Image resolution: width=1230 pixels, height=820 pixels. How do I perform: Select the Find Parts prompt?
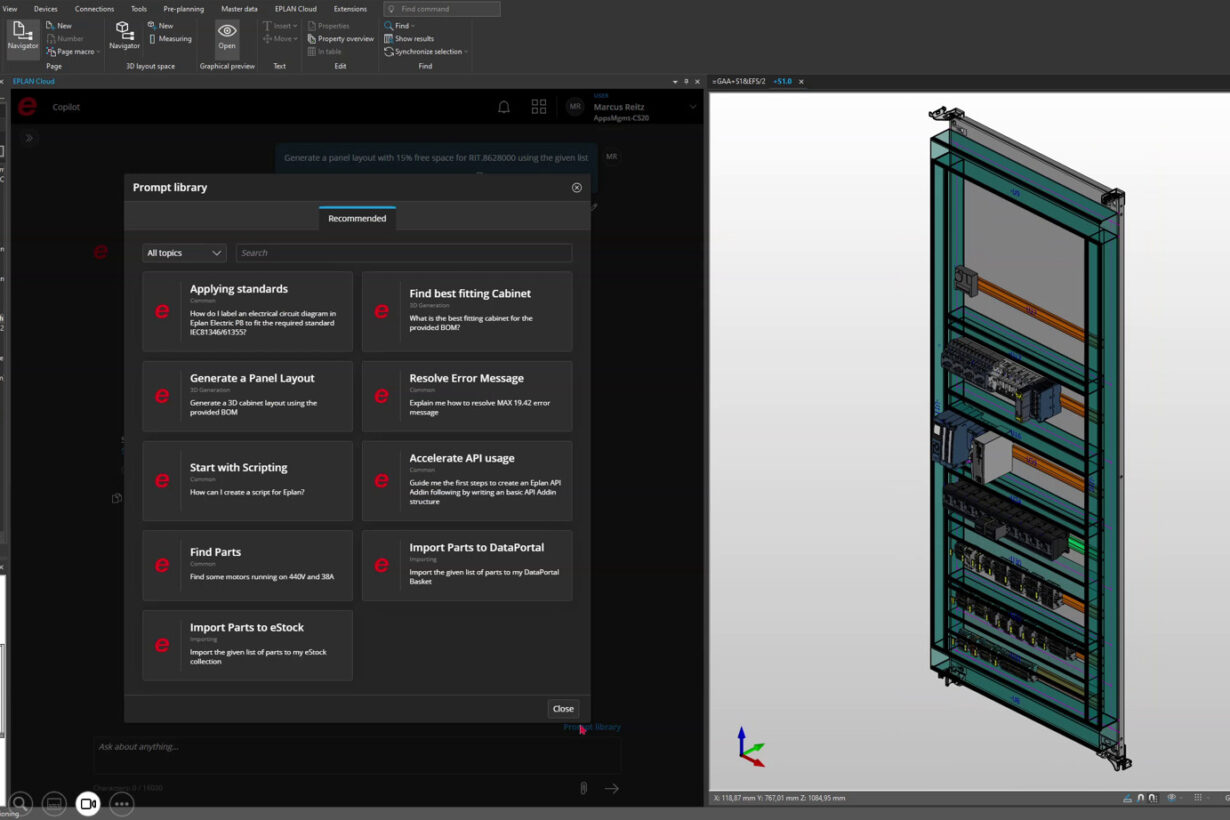tap(247, 566)
